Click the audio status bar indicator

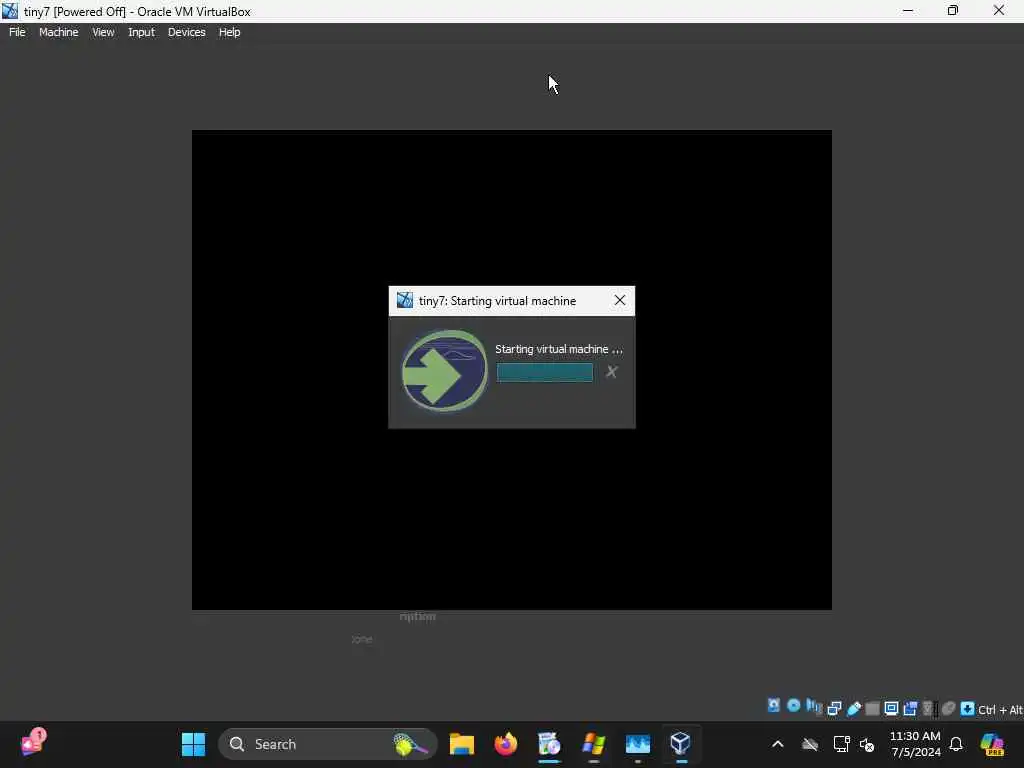[814, 707]
